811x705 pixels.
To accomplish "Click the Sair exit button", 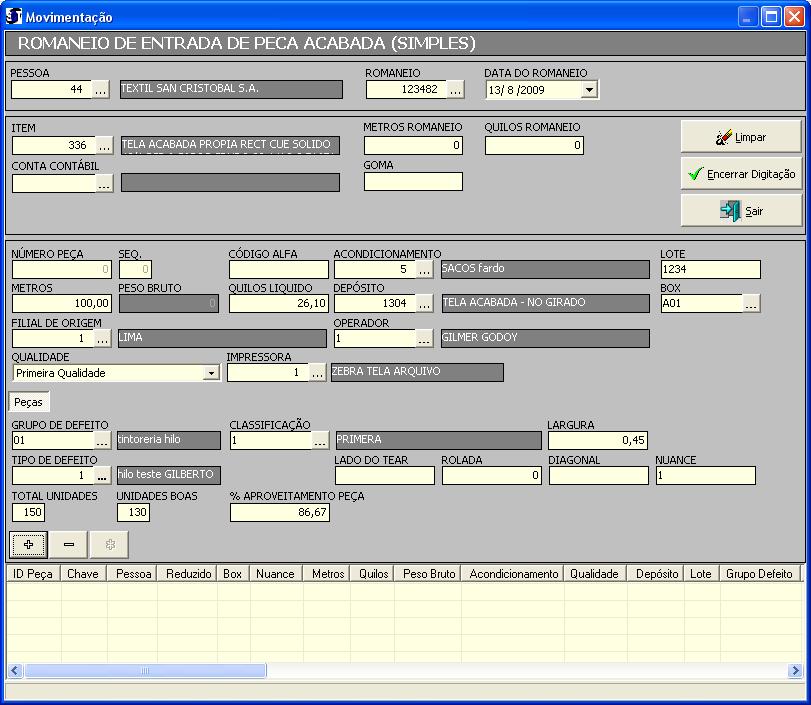I will [741, 211].
